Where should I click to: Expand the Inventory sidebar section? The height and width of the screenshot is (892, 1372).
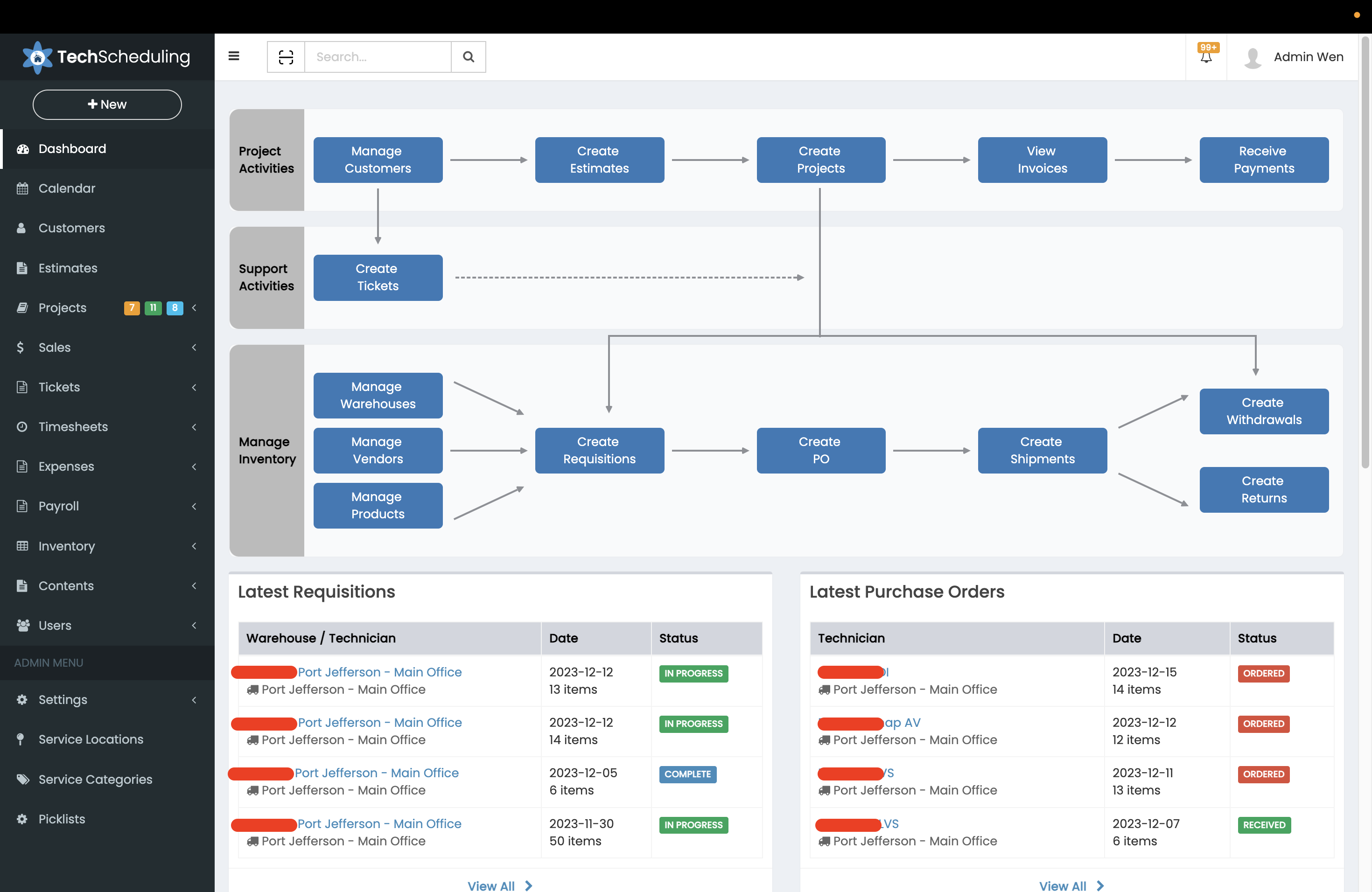tap(194, 546)
